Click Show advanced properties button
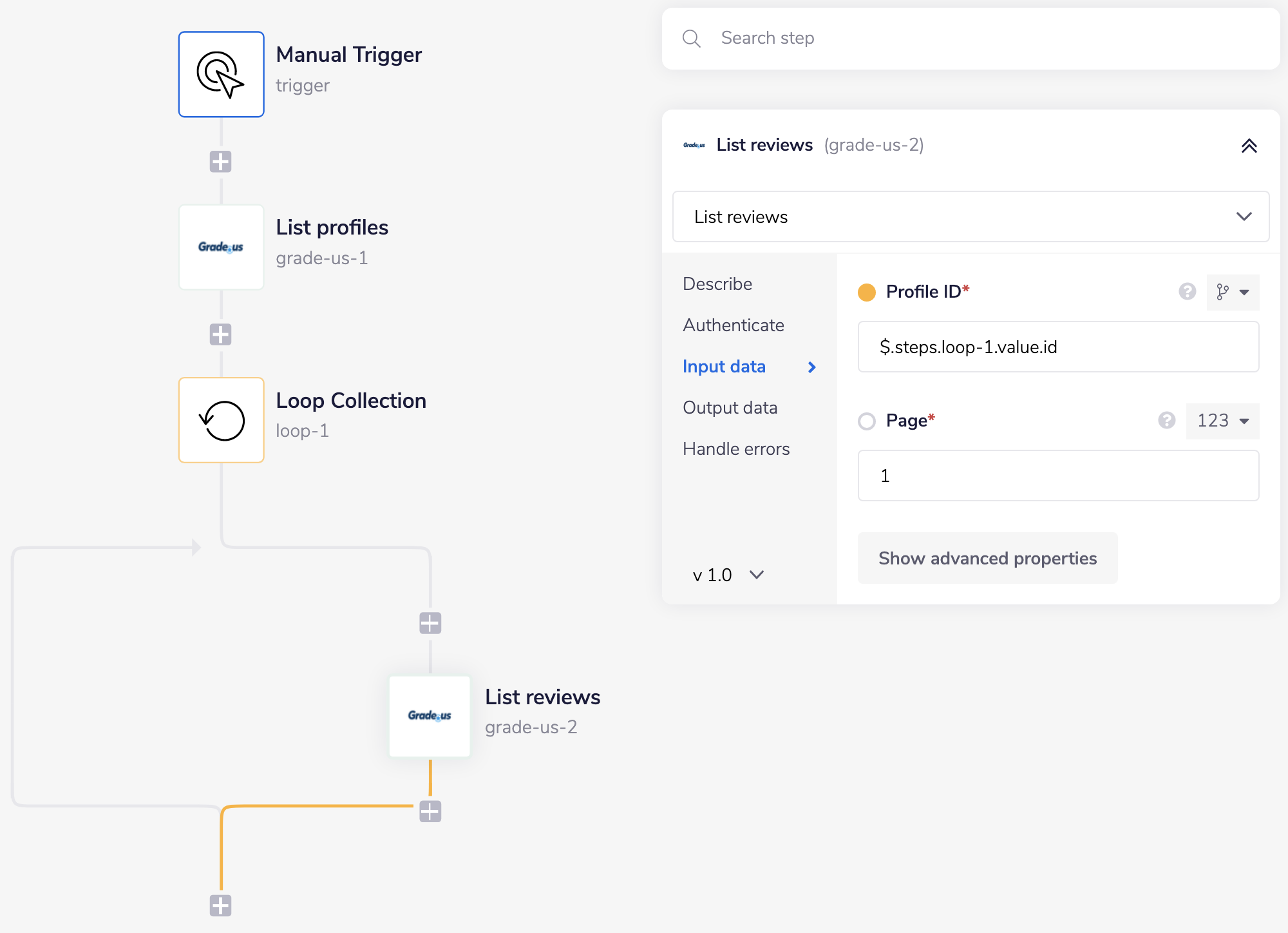This screenshot has width=1288, height=933. (x=987, y=559)
